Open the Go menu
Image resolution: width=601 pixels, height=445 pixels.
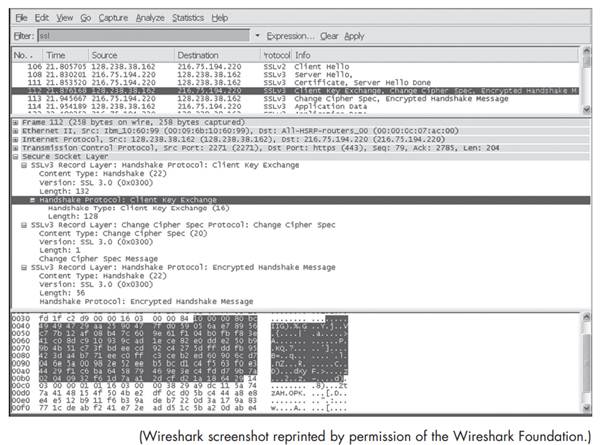(85, 18)
